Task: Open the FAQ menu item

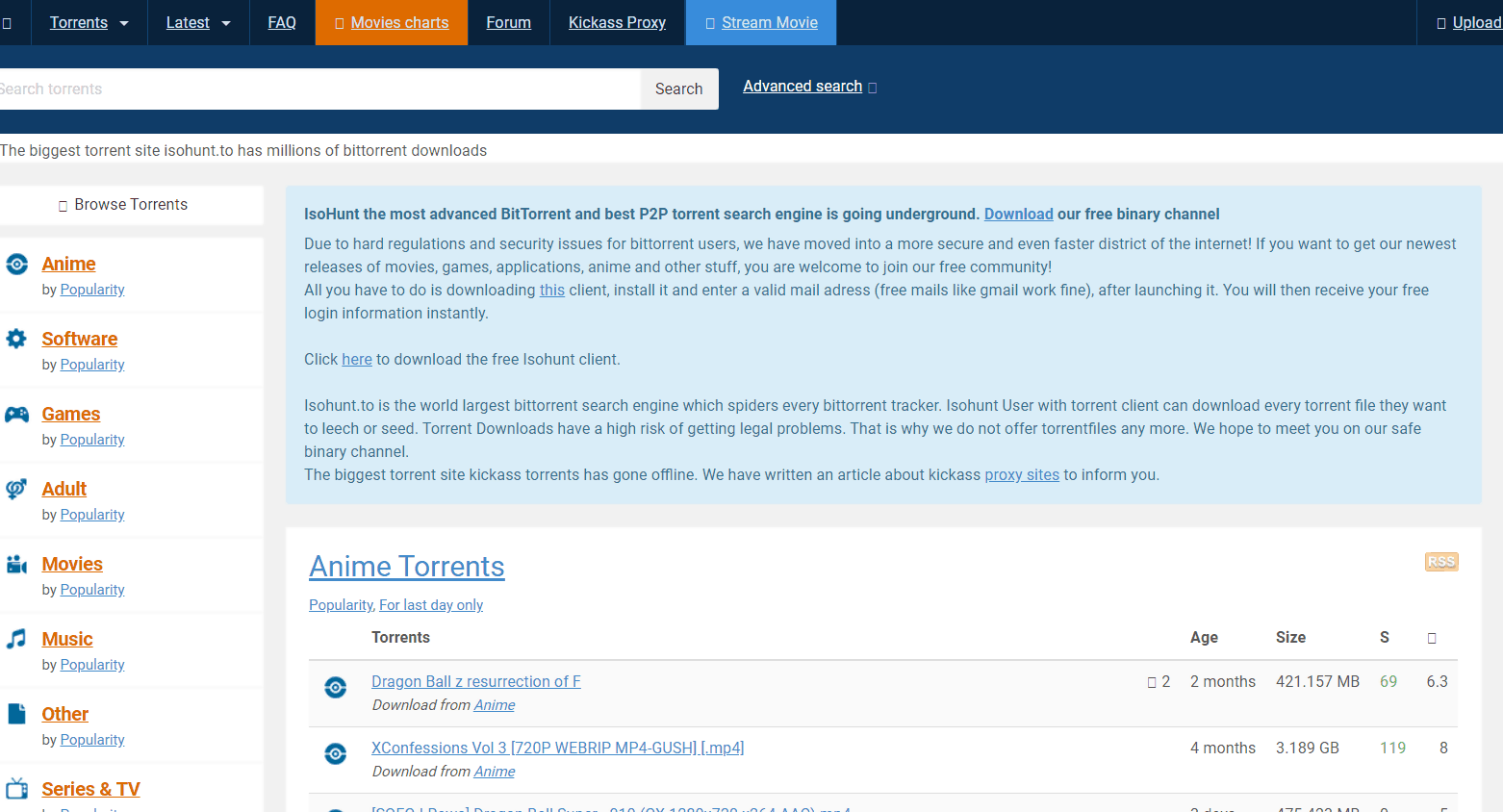Action: pyautogui.click(x=282, y=23)
